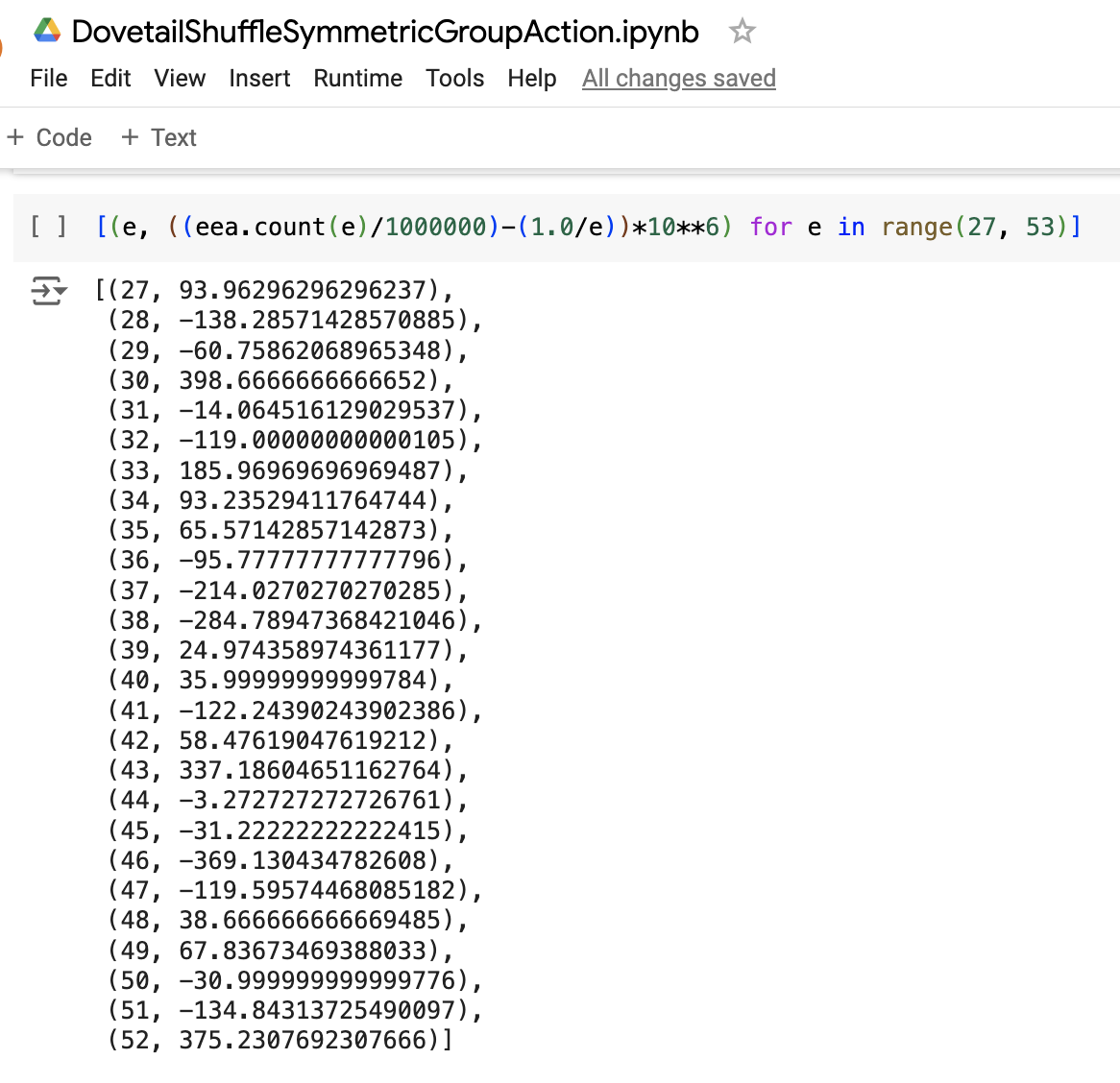The image size is (1120, 1083).
Task: Open the Edit menu
Action: 110,78
